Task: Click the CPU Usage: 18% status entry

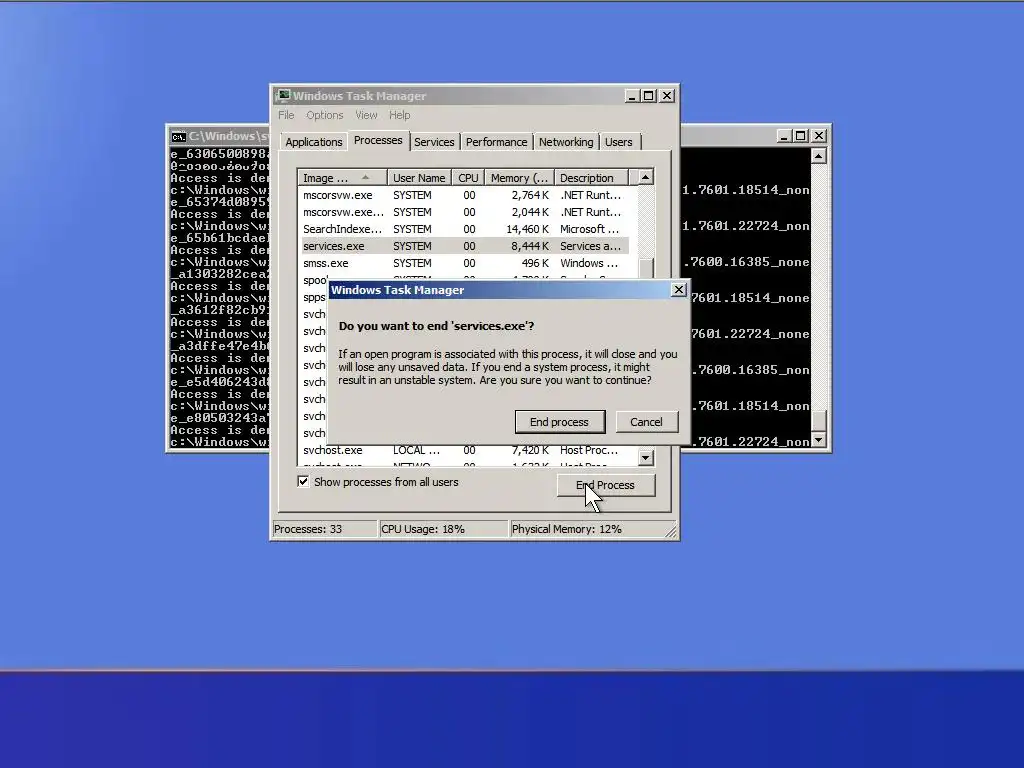Action: tap(443, 529)
